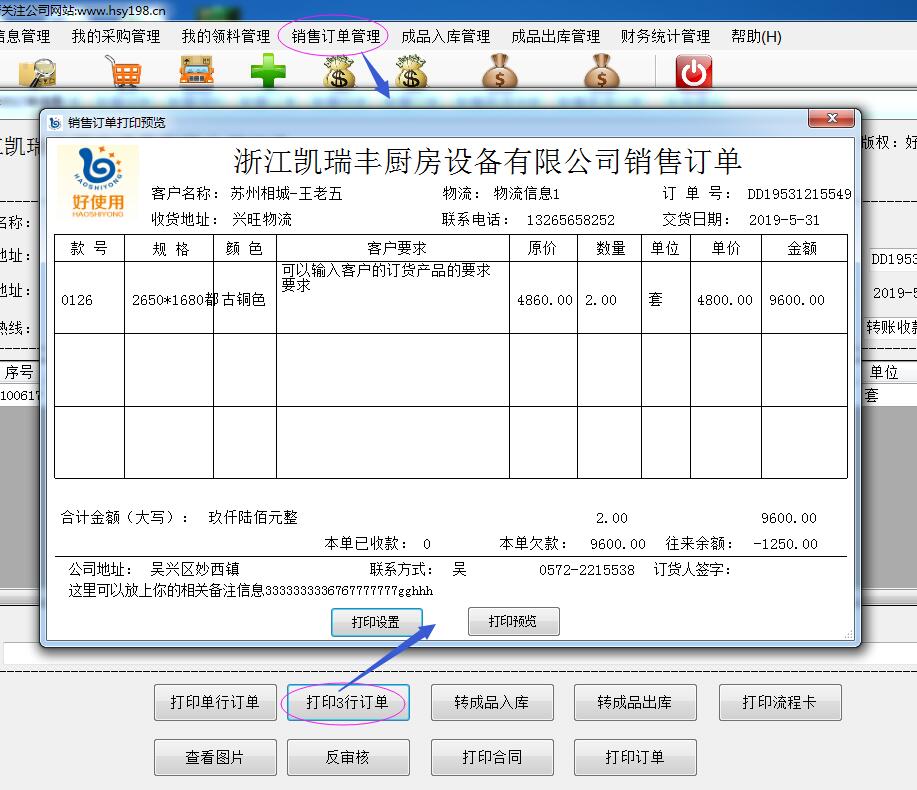Click the remark line starting 这里可以放上你的相关备注信息
Screen dimensions: 917x790
(250, 591)
